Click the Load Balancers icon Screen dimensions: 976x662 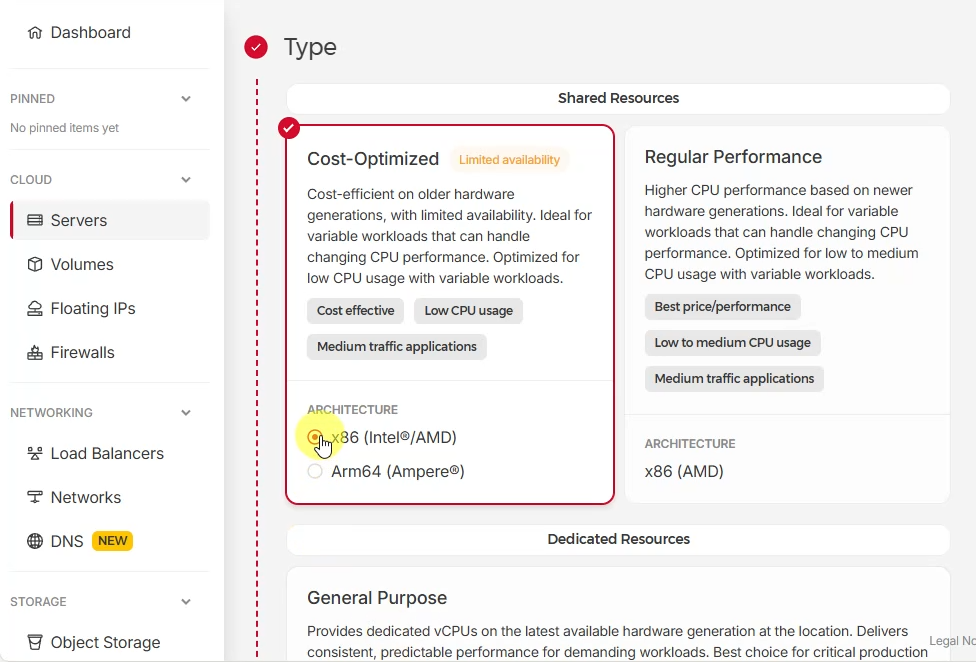point(35,454)
